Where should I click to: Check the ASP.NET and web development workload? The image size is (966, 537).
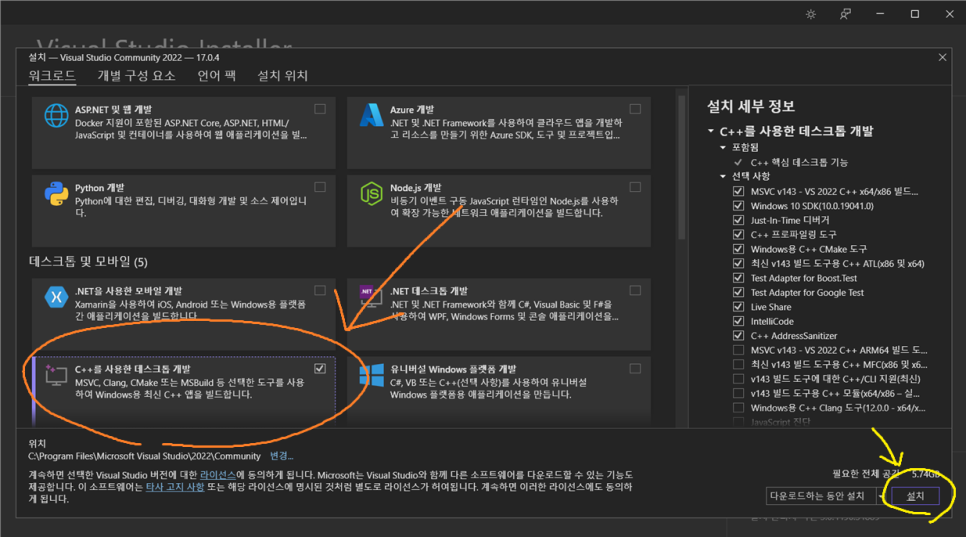[320, 109]
